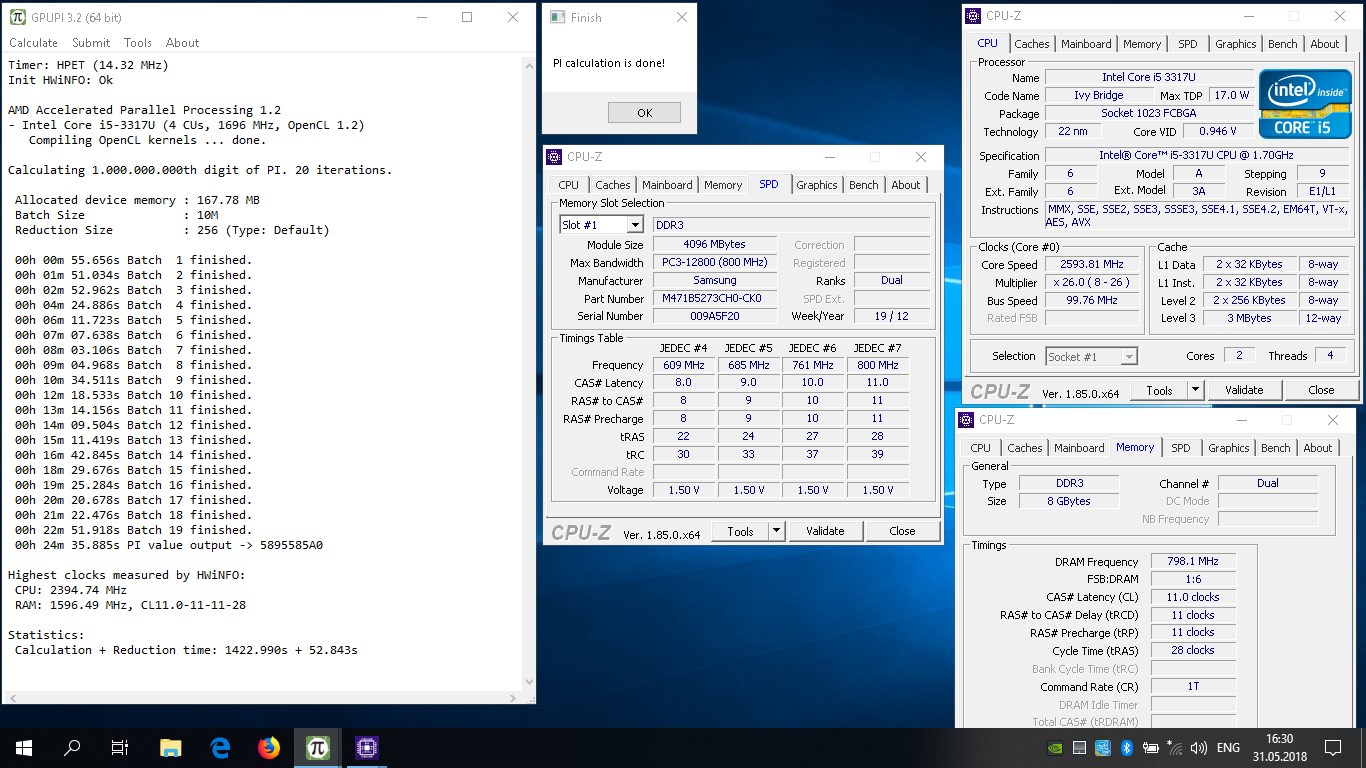The image size is (1366, 768).
Task: Select Memory tab in the CPU-Z SPD window
Action: click(x=722, y=185)
